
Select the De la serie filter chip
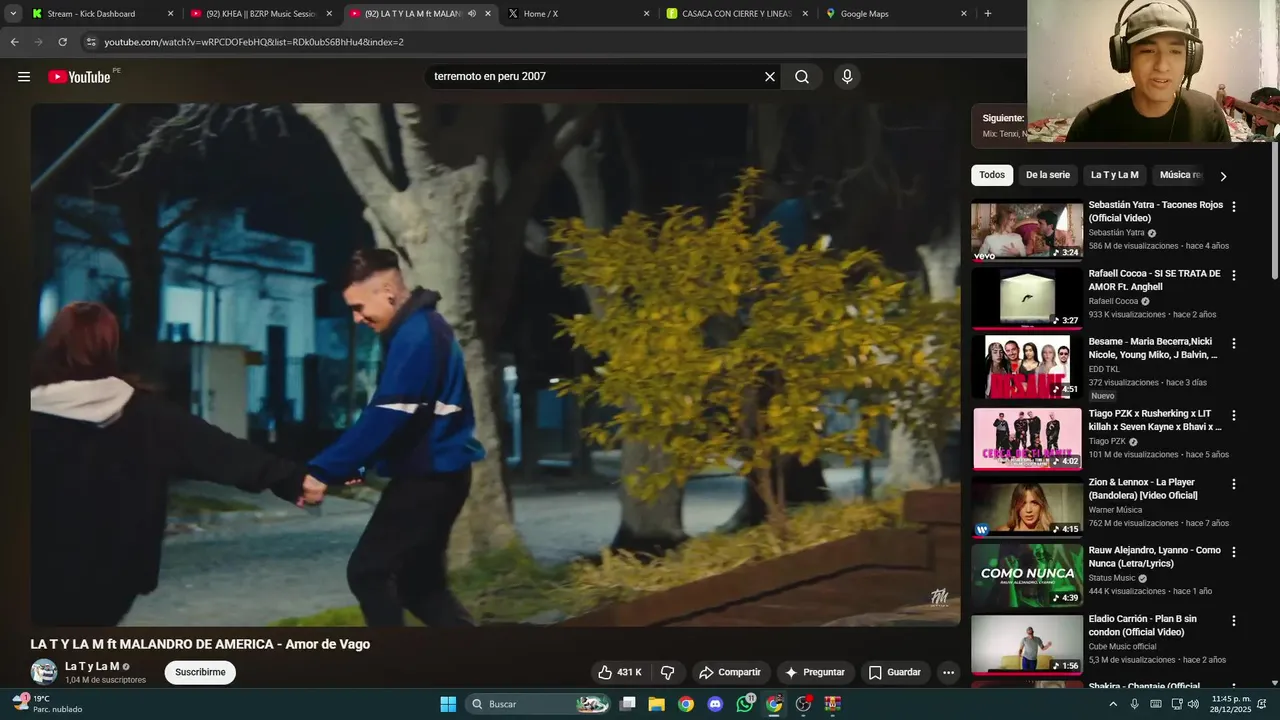tap(1048, 175)
